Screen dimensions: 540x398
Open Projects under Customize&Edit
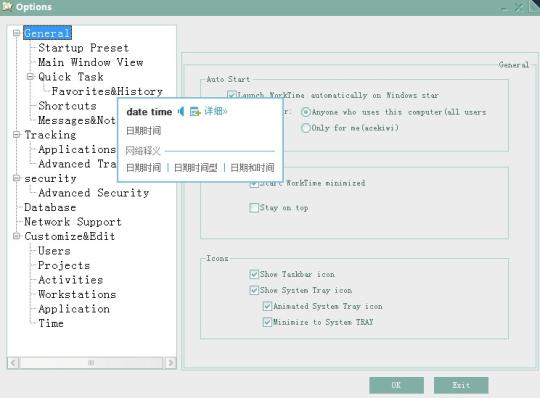tap(64, 265)
